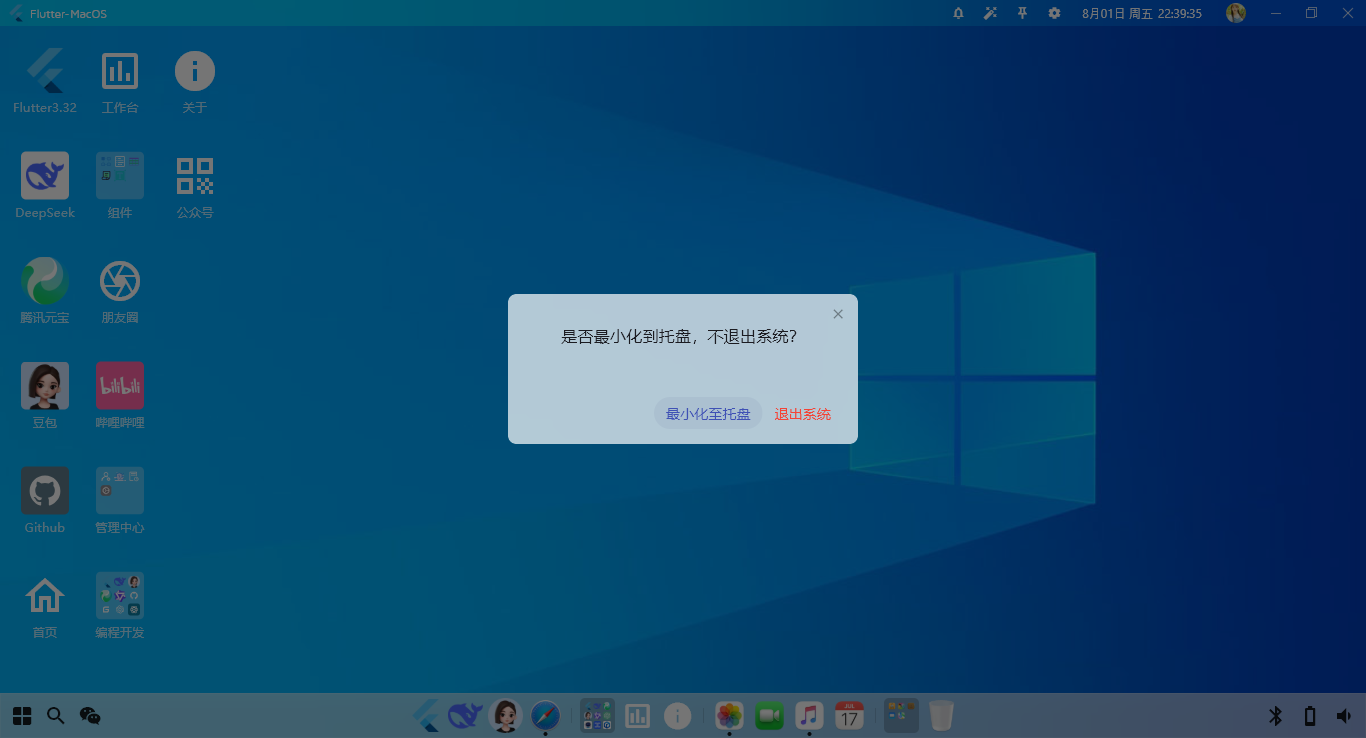1366x738 pixels.
Task: Open the app folder stack in dock
Action: coord(598,715)
